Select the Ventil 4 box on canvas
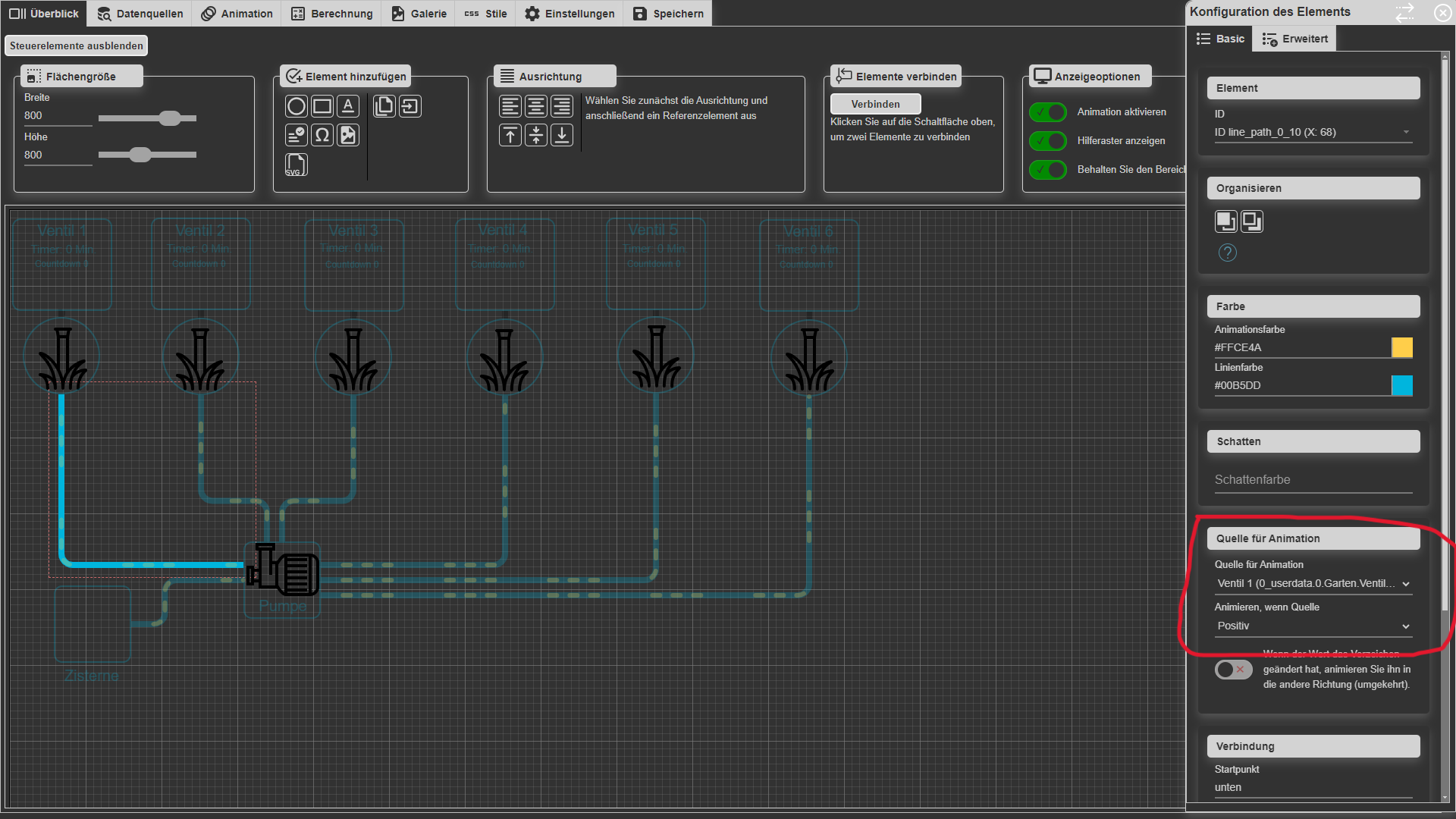Image resolution: width=1456 pixels, height=819 pixels. pos(504,264)
